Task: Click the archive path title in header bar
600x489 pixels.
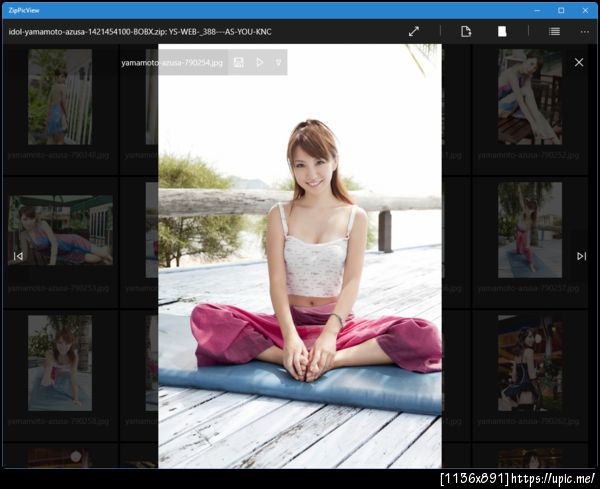Action: coord(140,32)
